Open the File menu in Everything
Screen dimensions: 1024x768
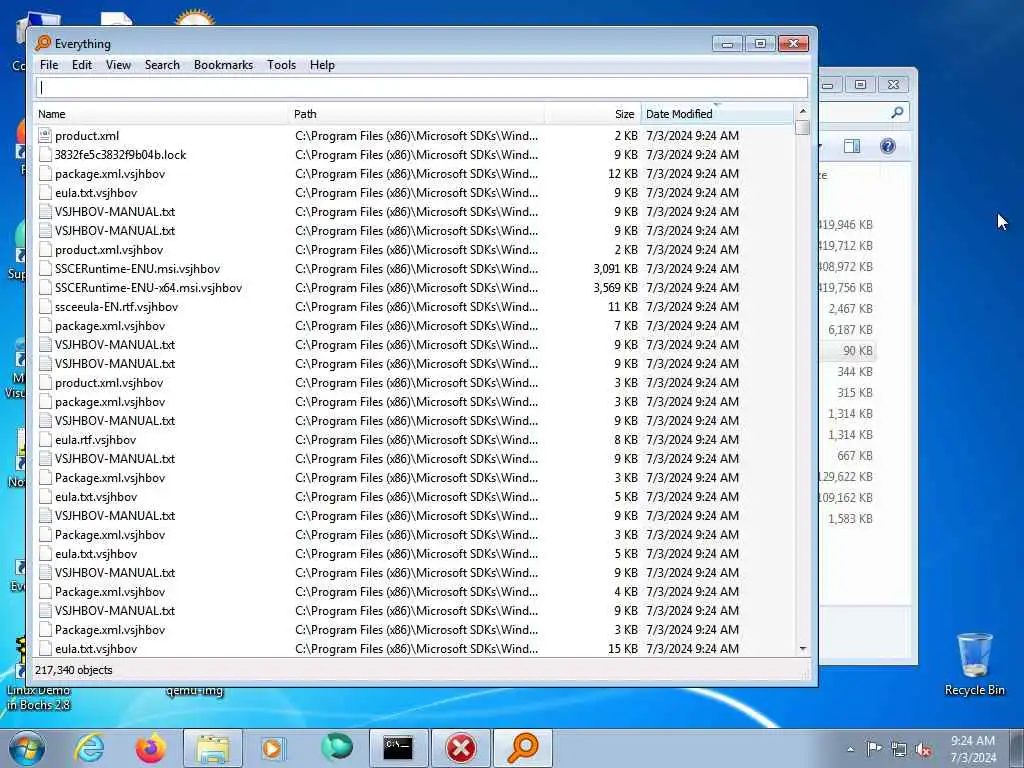(49, 65)
